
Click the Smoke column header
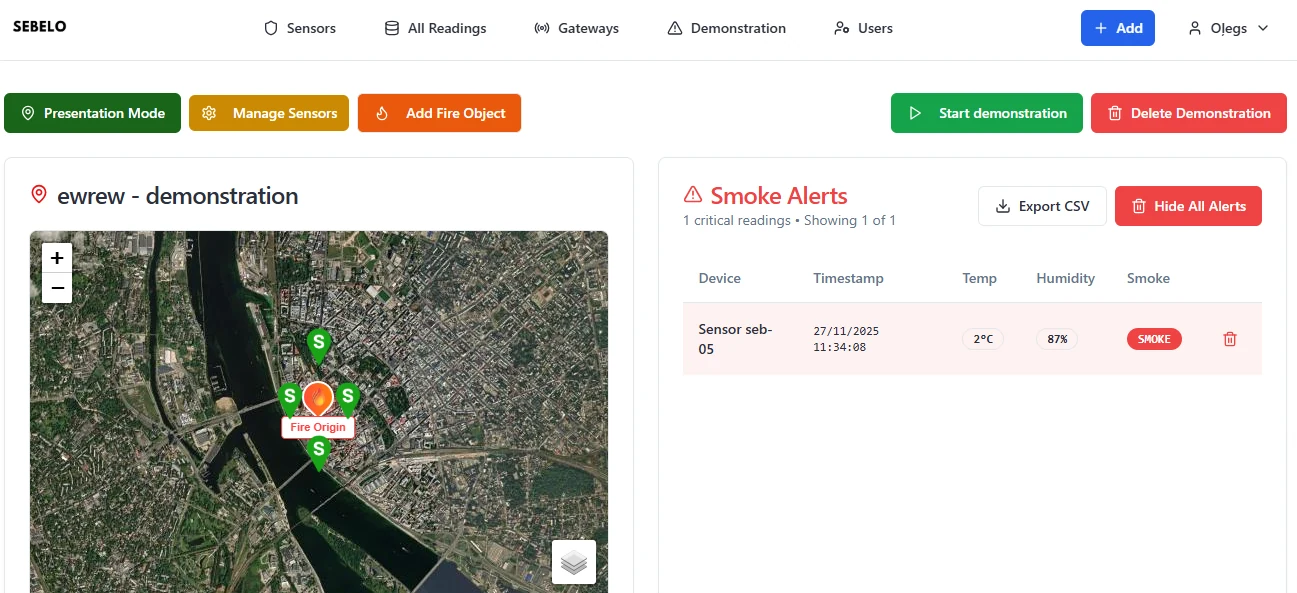(1148, 278)
